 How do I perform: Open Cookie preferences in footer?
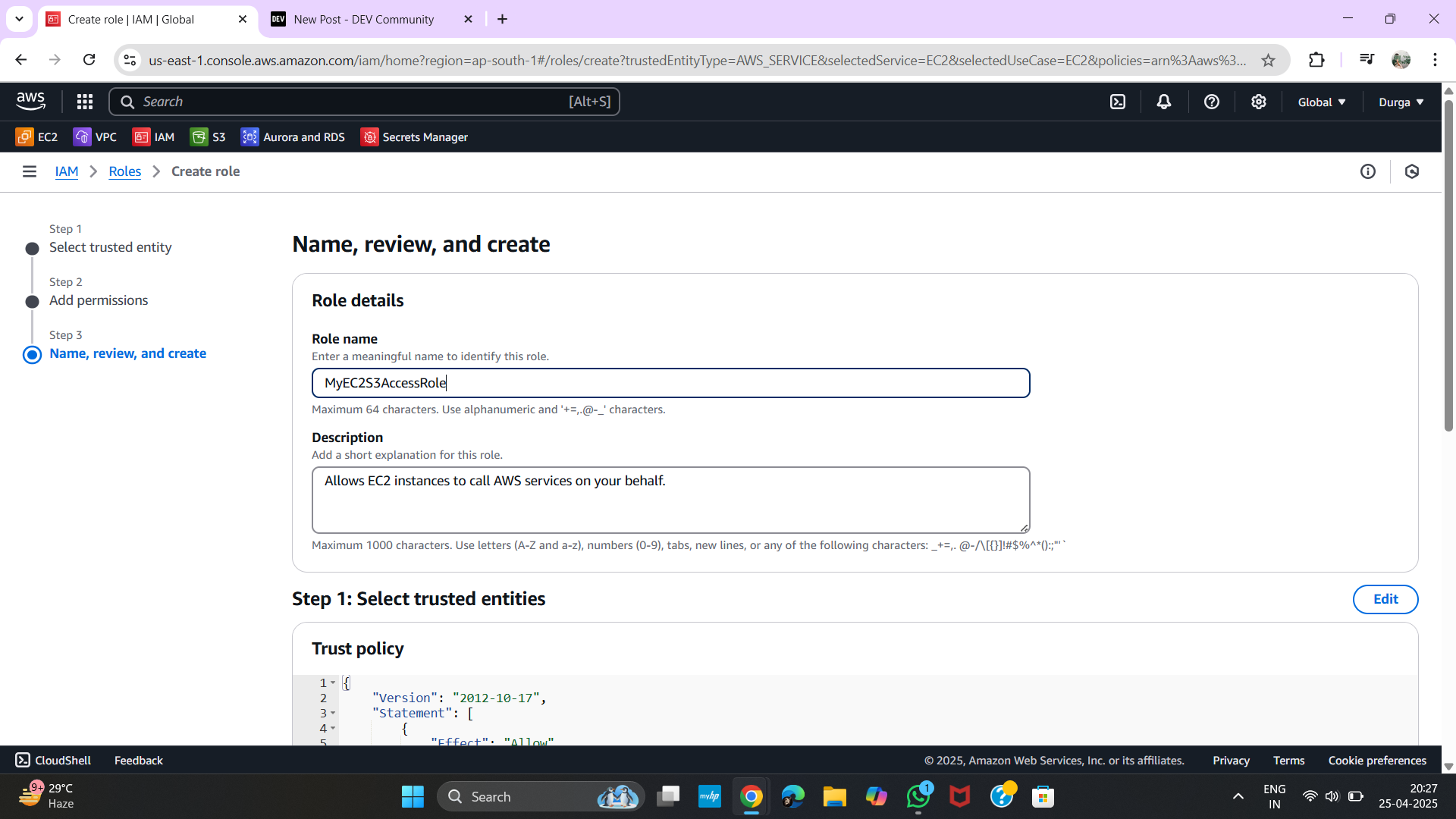tap(1377, 760)
